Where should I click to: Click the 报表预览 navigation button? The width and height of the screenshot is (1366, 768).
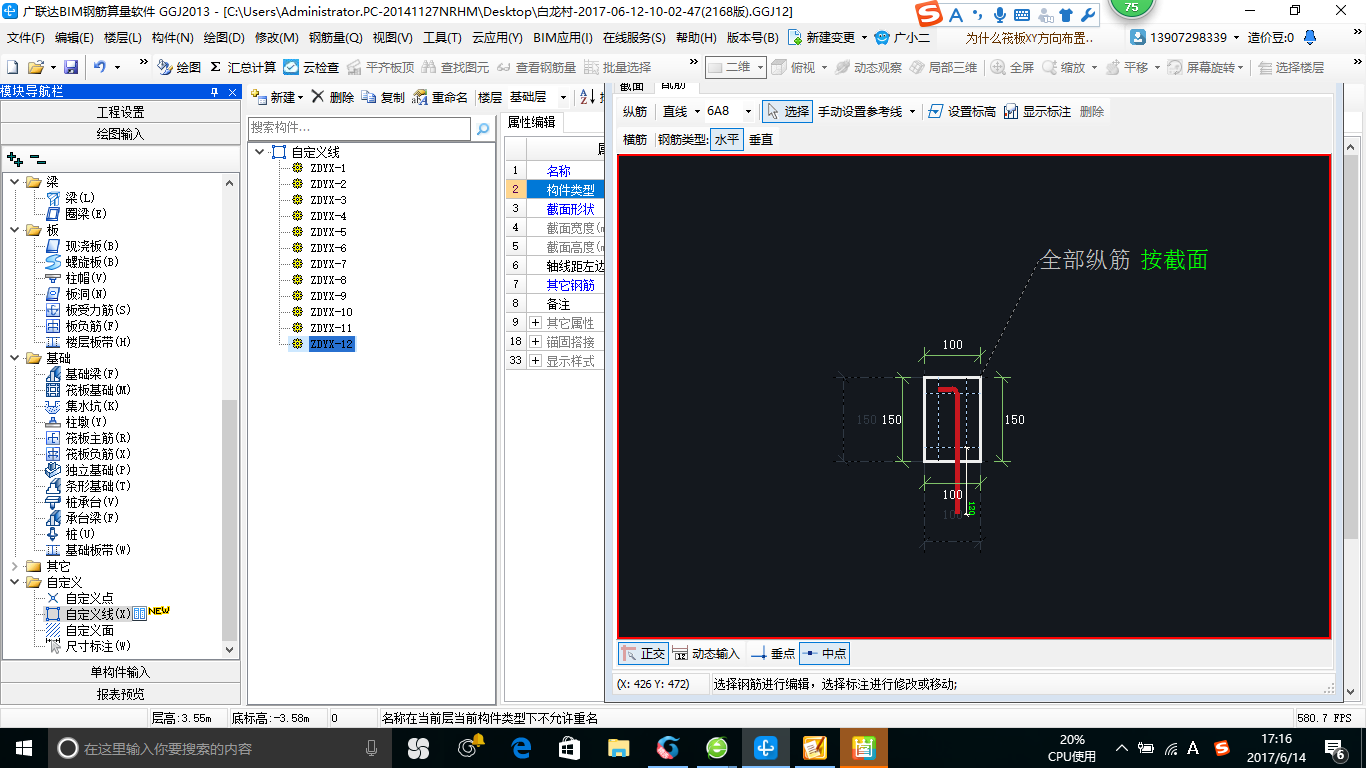click(120, 694)
